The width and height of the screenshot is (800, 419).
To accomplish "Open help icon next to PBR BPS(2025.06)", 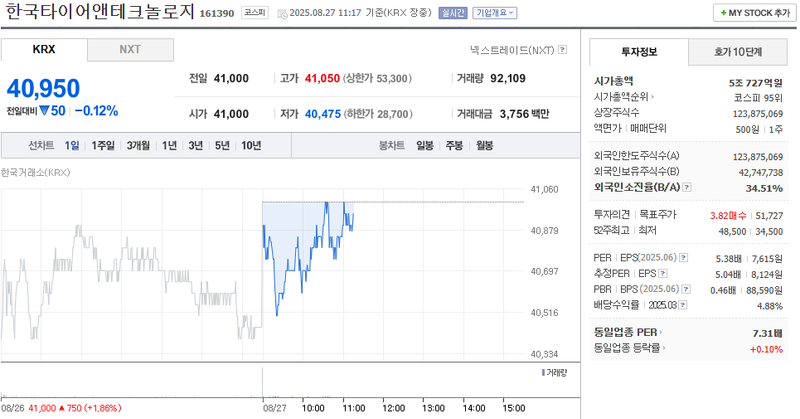I will pyautogui.click(x=686, y=289).
